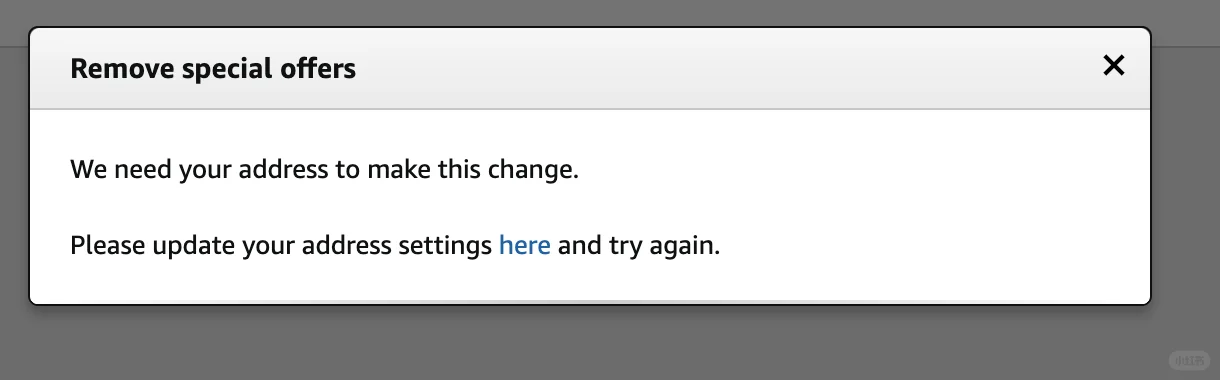The height and width of the screenshot is (380, 1220).
Task: Click the 'Remove special offers' dialog title
Action: pos(213,69)
